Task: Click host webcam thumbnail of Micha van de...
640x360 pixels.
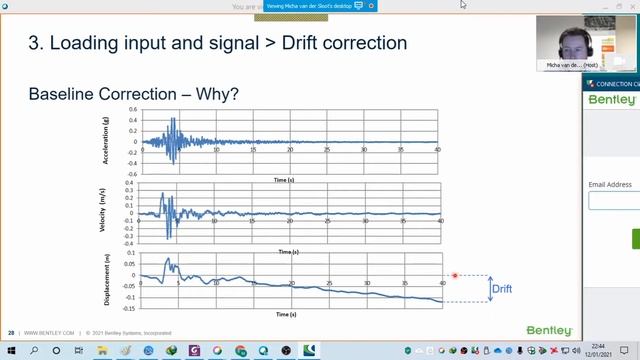Action: click(586, 43)
